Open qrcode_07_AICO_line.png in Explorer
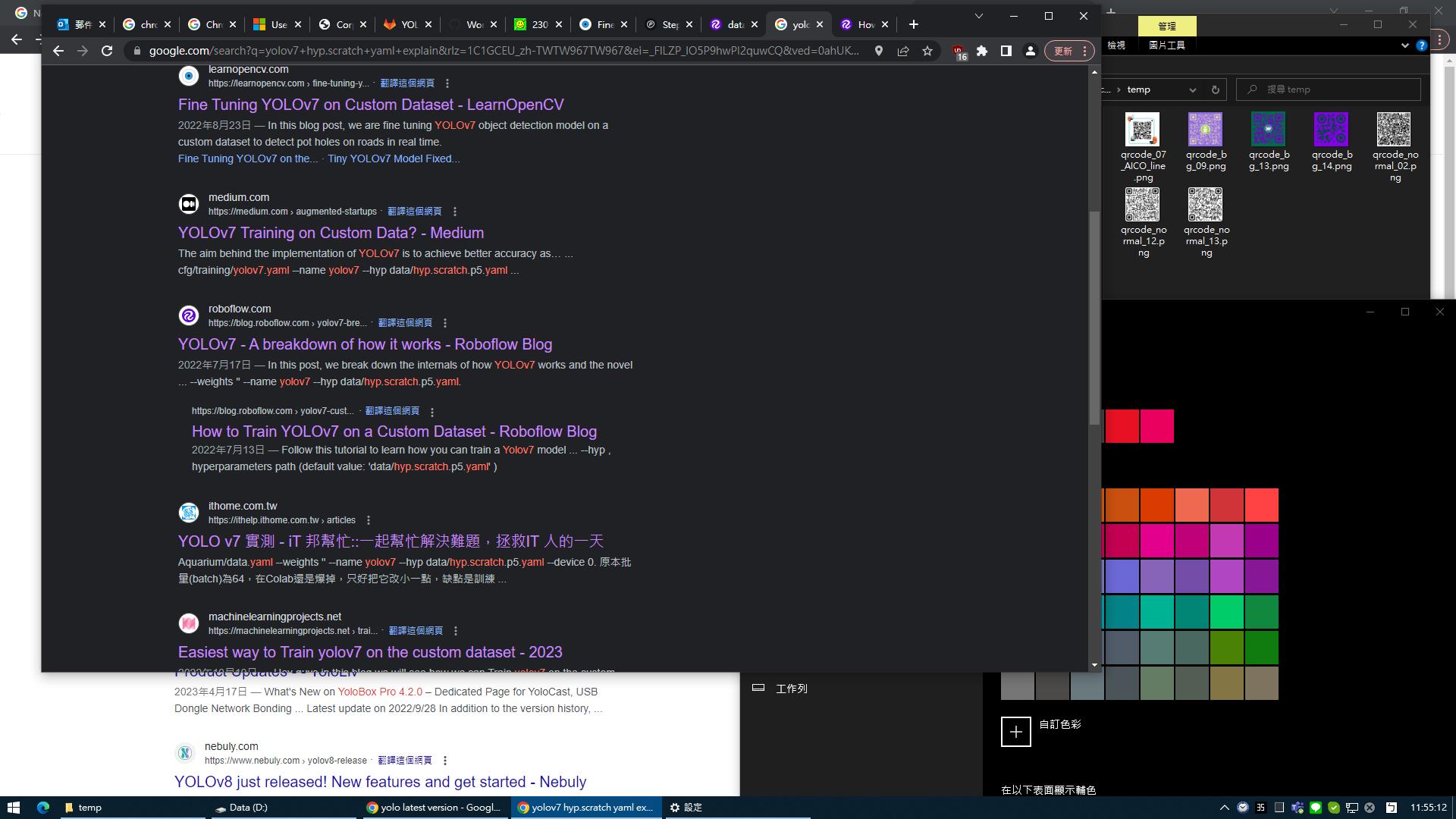 pos(1143,148)
